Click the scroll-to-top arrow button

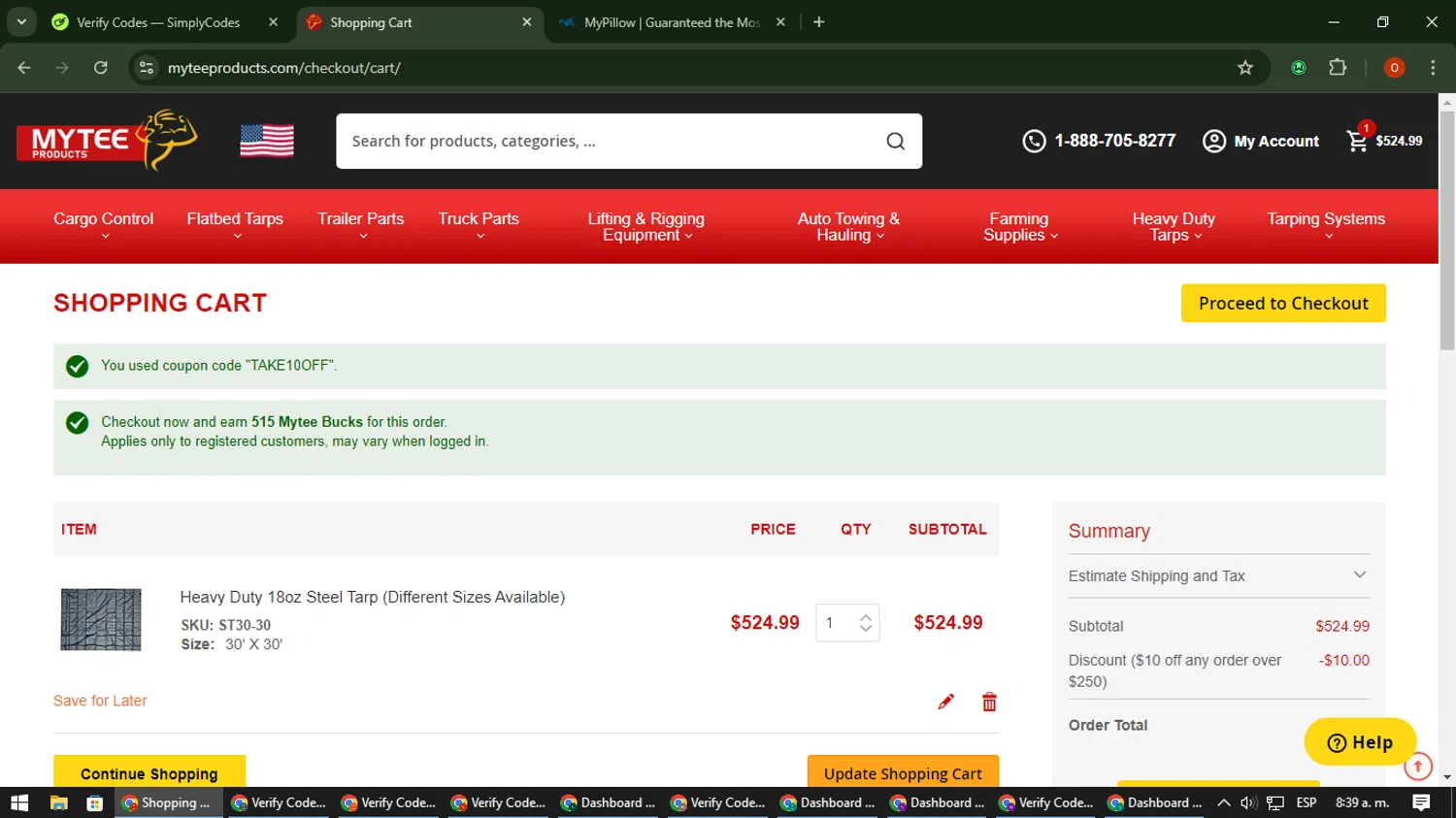tap(1418, 767)
